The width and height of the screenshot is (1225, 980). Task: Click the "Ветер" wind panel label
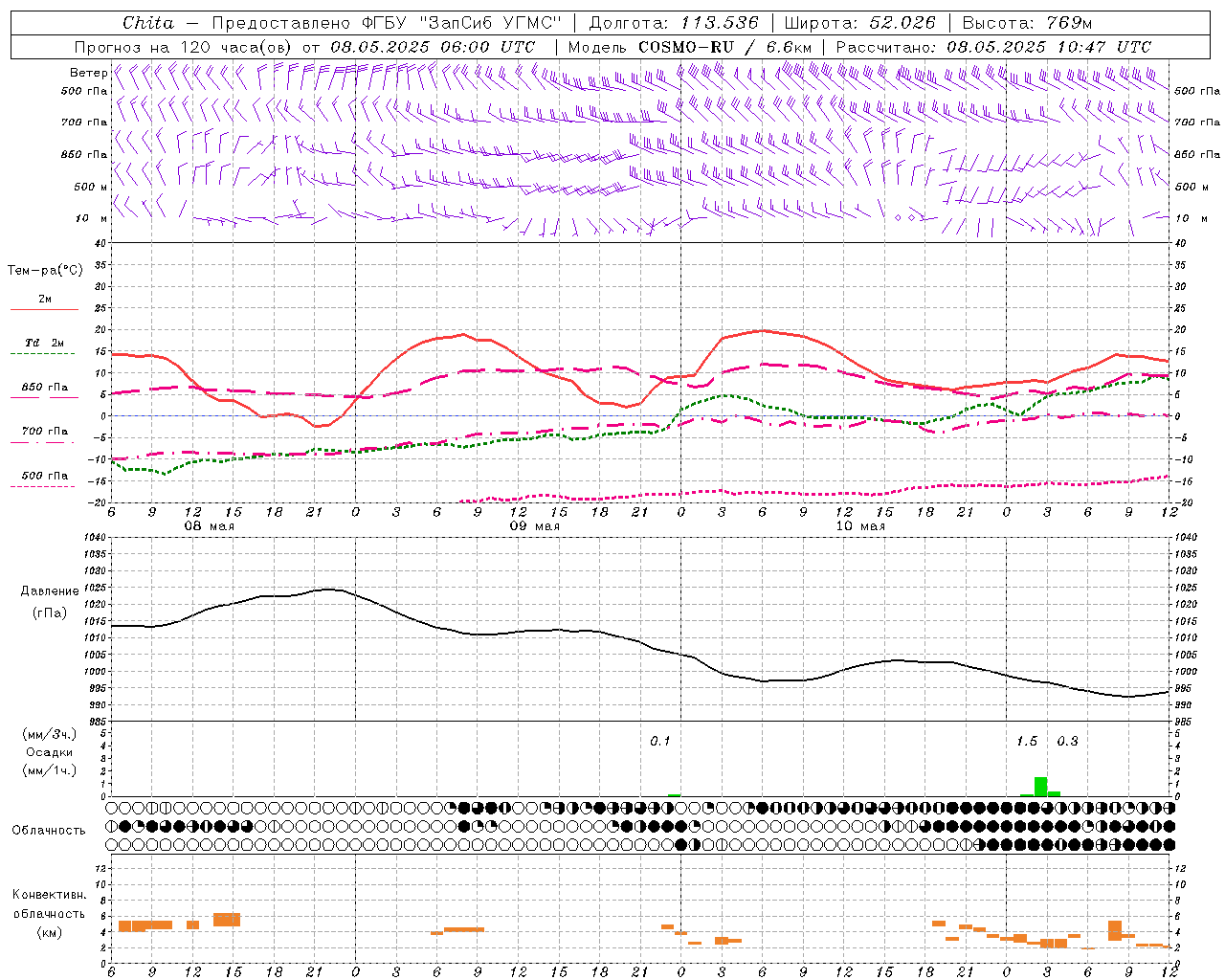(88, 73)
